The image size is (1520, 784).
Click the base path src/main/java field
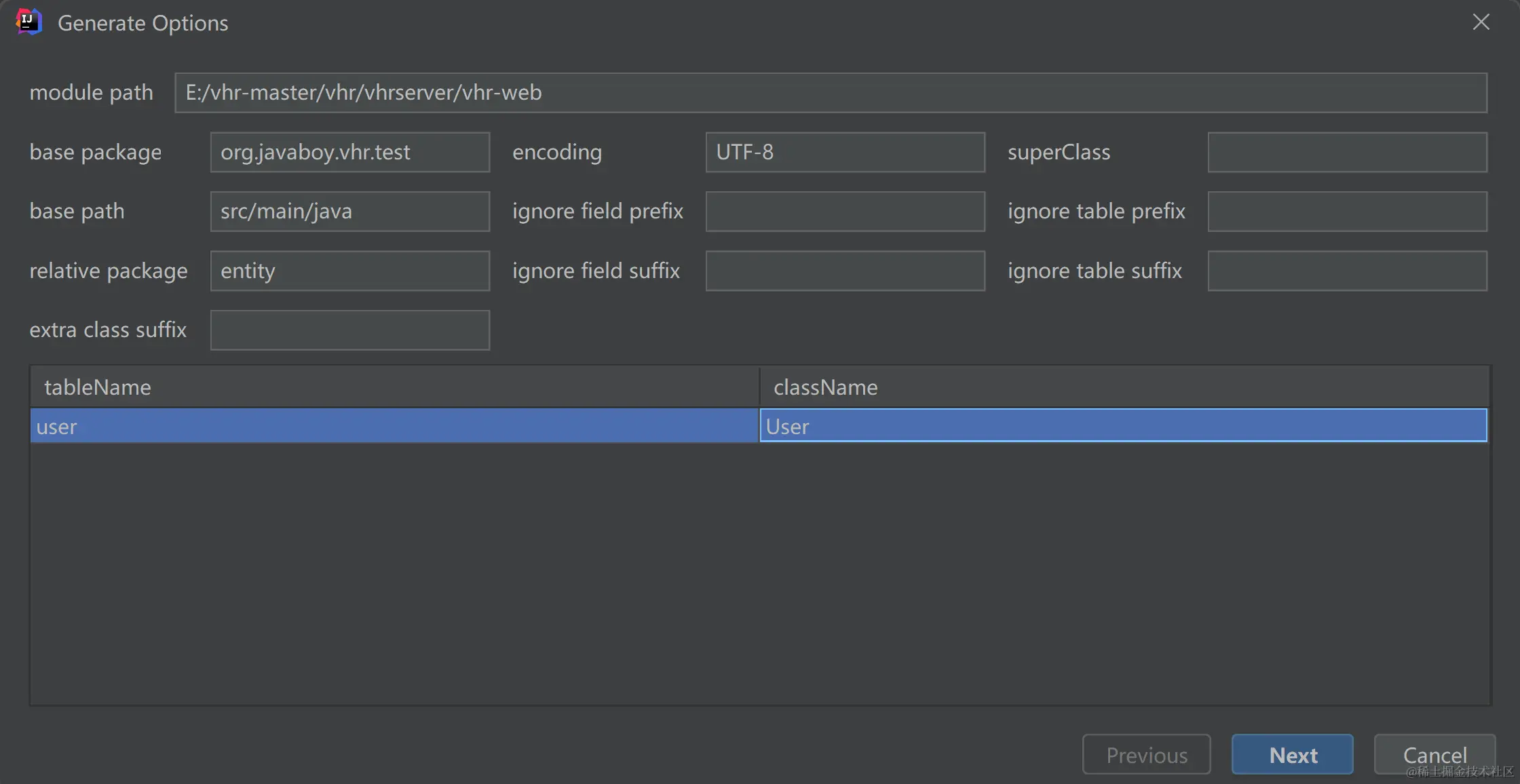click(349, 212)
